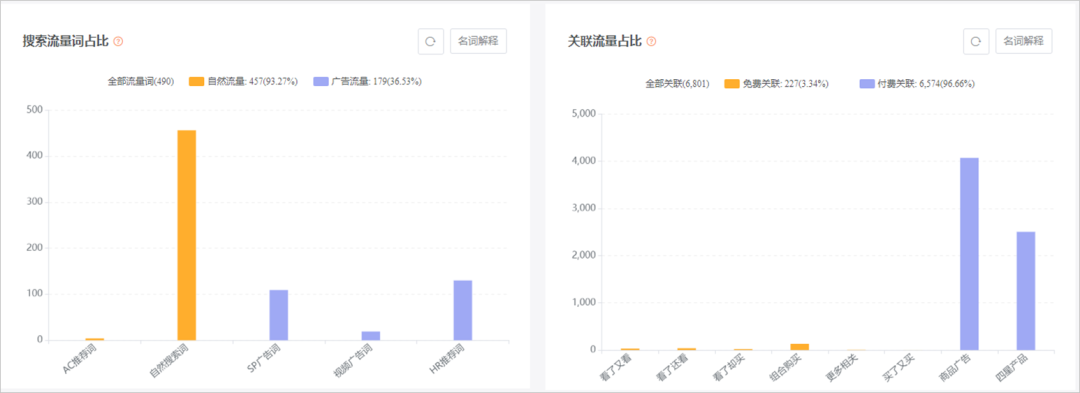Open 名词解释 in the 搜索流量词占比 panel
This screenshot has width=1080, height=393.
tap(479, 41)
